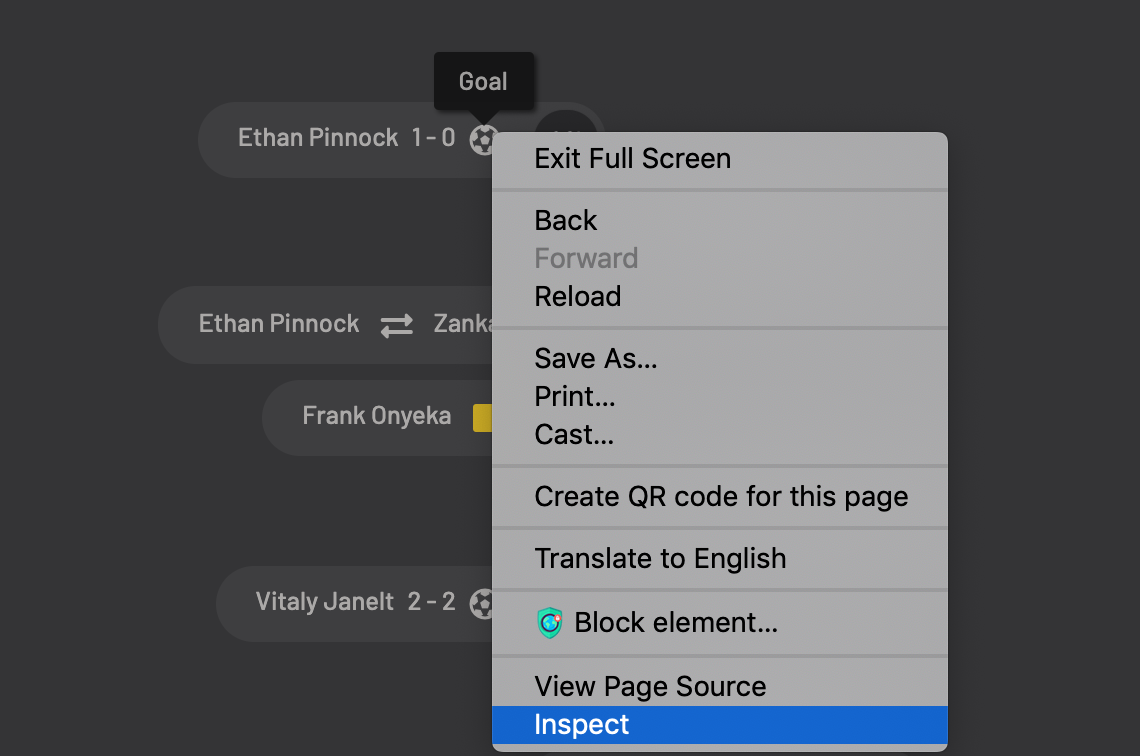Click the Frank Onyeka player name
The width and height of the screenshot is (1140, 756).
[377, 416]
